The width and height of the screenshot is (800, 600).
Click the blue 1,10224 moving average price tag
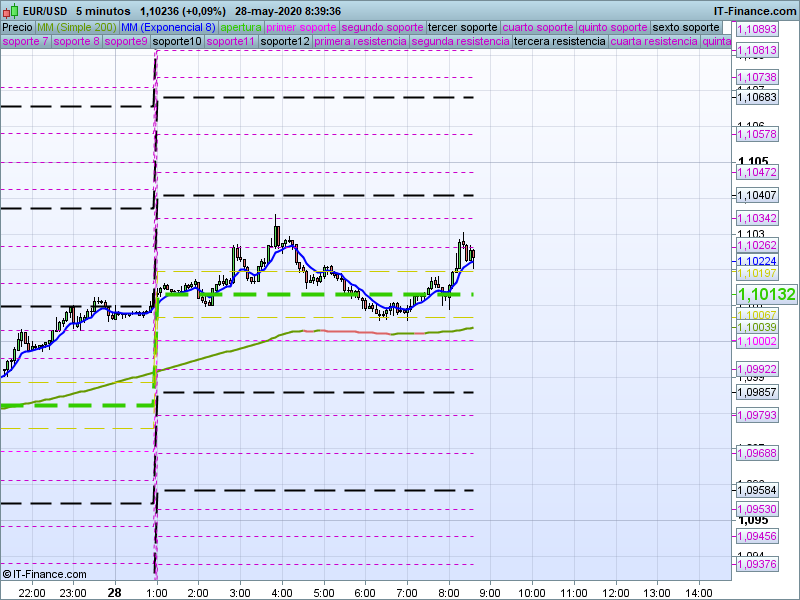(x=756, y=260)
